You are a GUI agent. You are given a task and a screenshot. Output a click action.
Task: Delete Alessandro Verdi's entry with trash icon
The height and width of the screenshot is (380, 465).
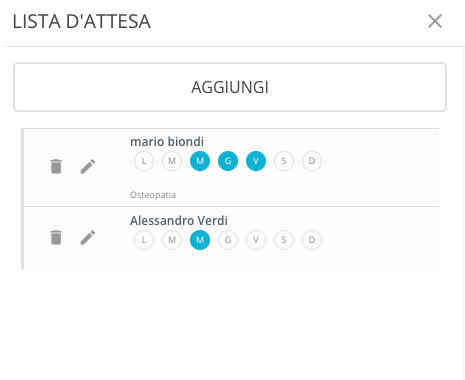[x=56, y=237]
